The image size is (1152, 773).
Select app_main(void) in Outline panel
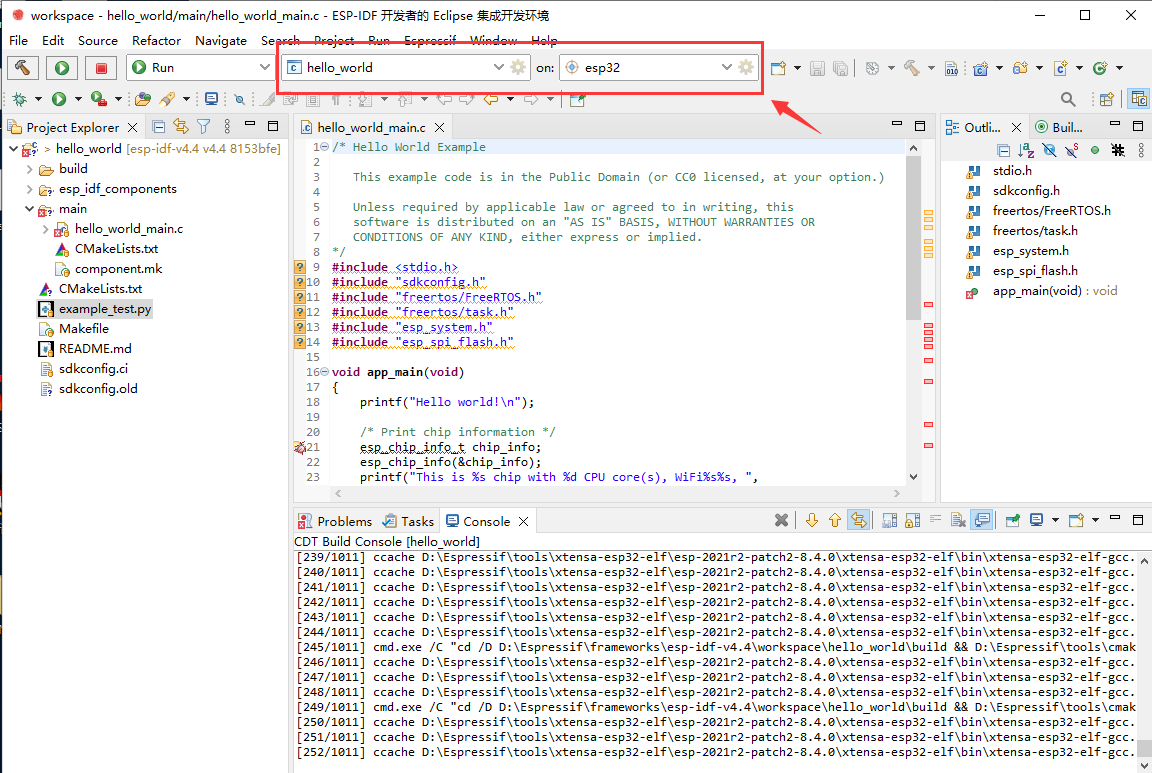tap(1054, 290)
